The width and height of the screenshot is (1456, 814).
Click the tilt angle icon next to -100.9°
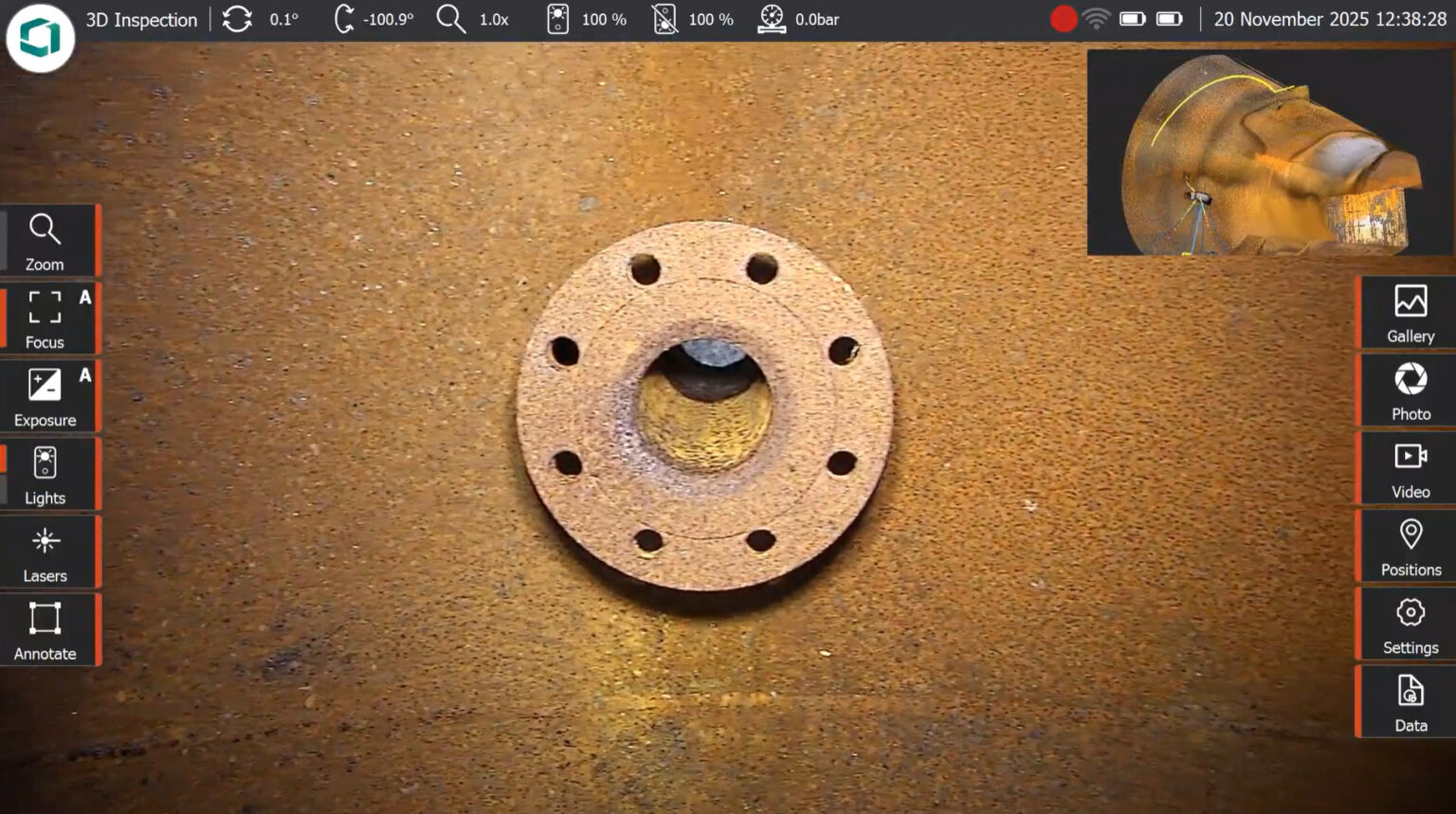344,19
